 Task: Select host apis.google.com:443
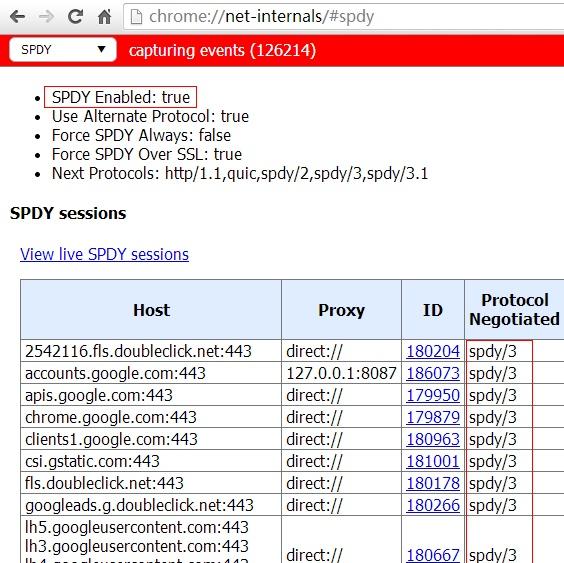[x=99, y=395]
